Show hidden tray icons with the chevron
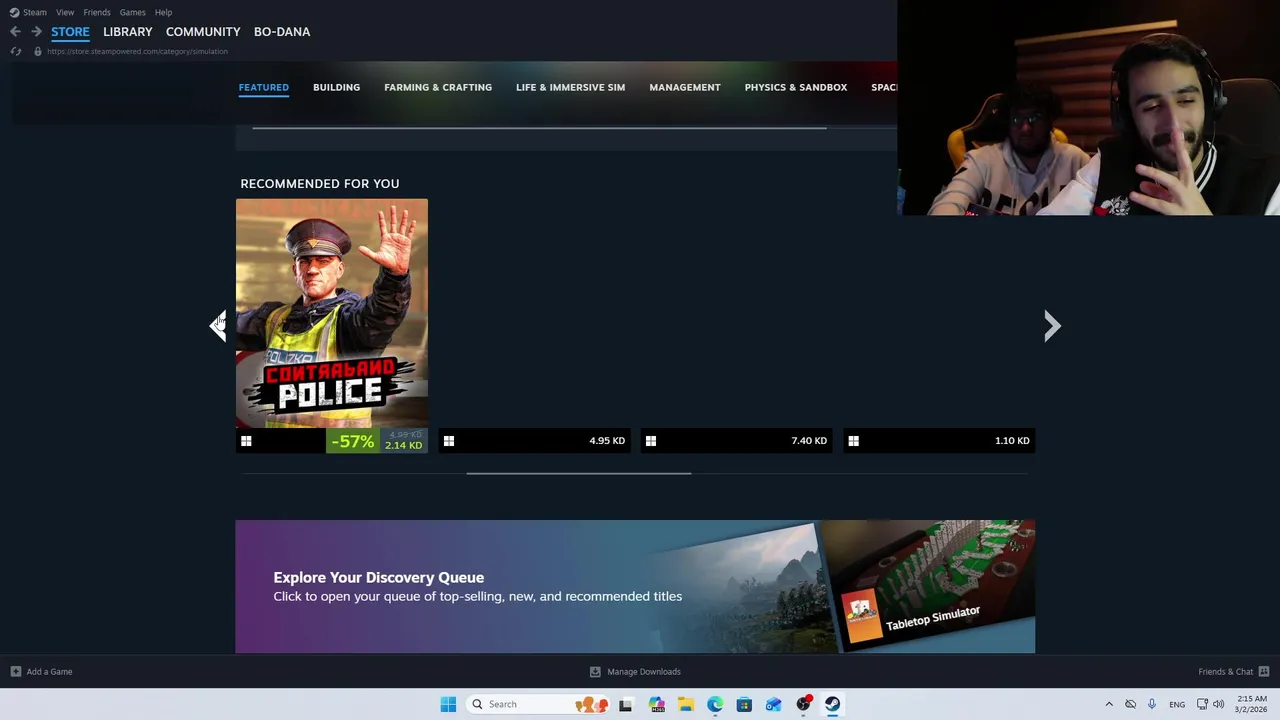 click(1108, 704)
